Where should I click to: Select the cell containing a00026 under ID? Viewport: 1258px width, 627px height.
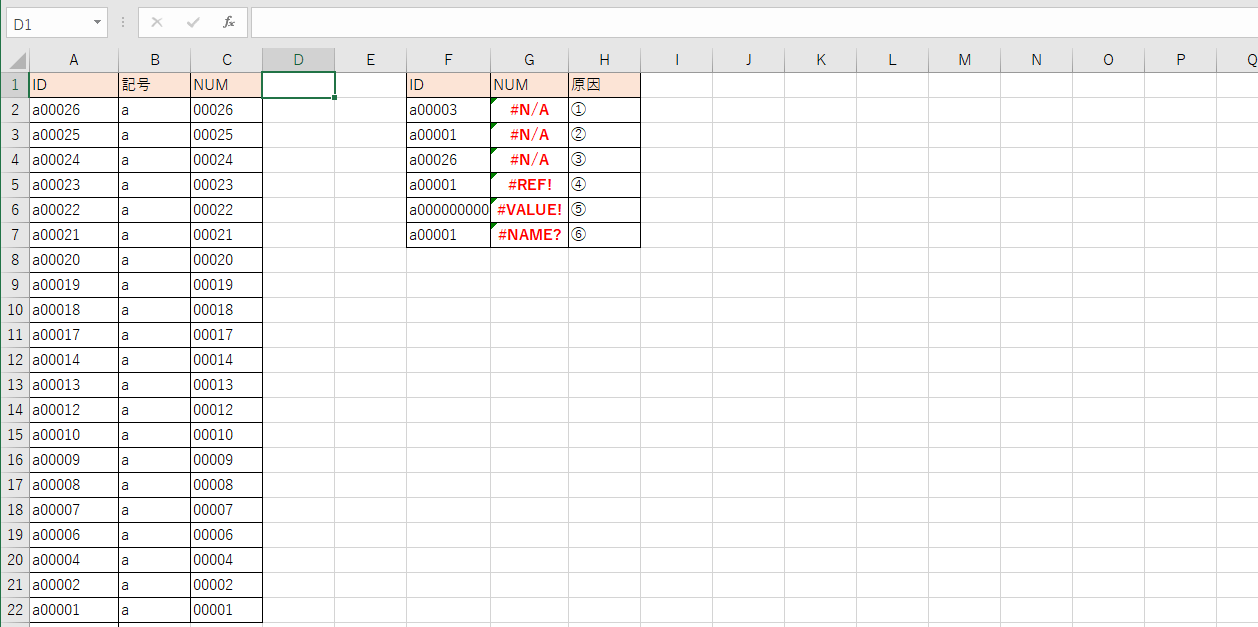(x=73, y=109)
